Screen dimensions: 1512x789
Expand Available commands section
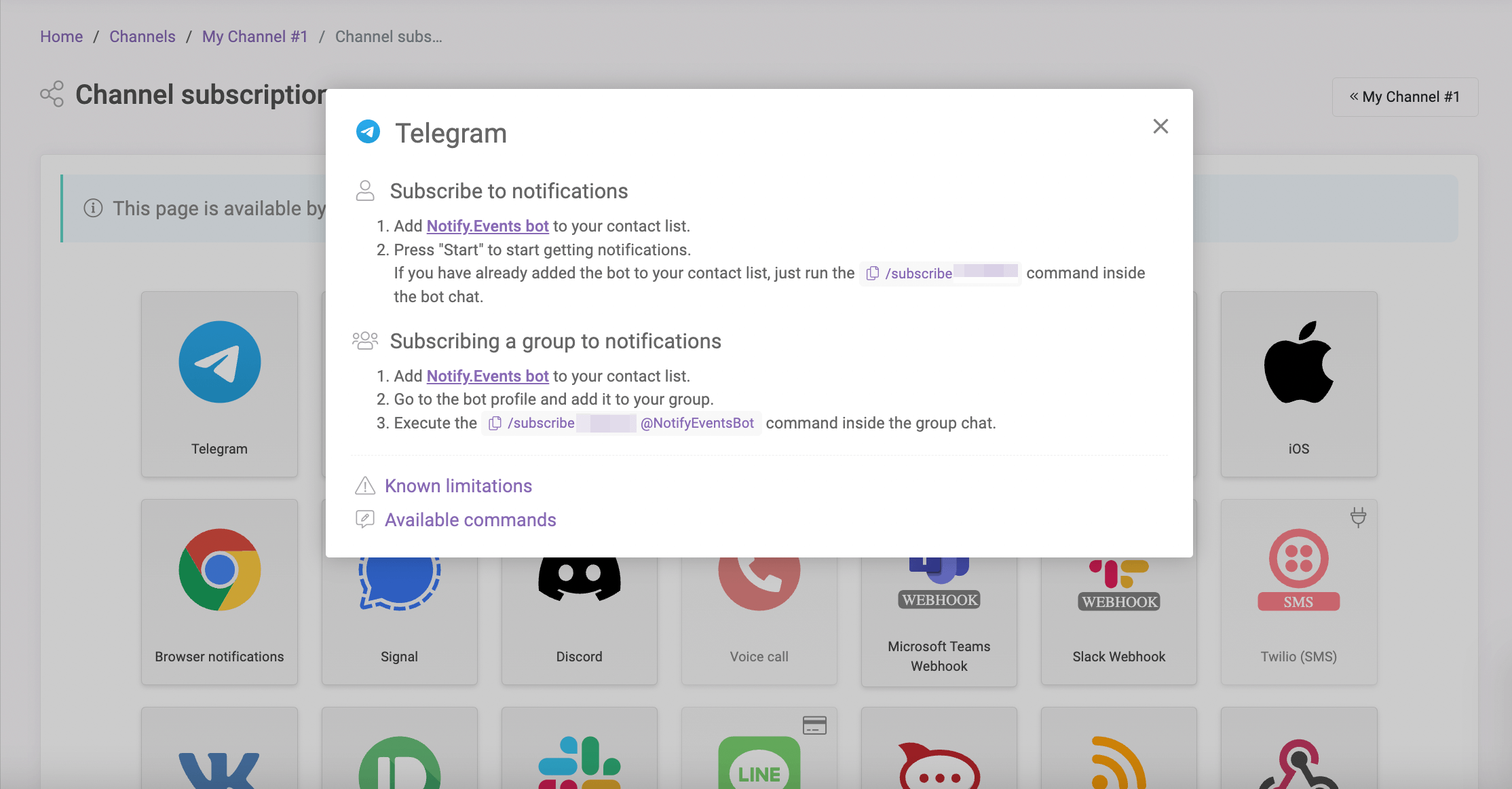click(470, 520)
